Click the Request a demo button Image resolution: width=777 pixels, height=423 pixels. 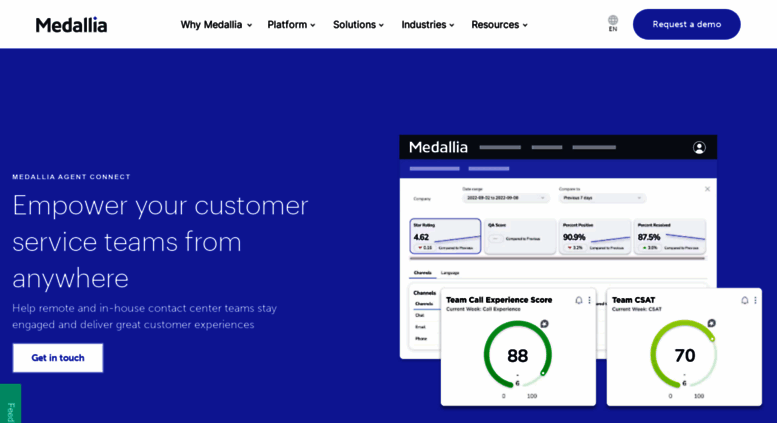[x=686, y=24]
